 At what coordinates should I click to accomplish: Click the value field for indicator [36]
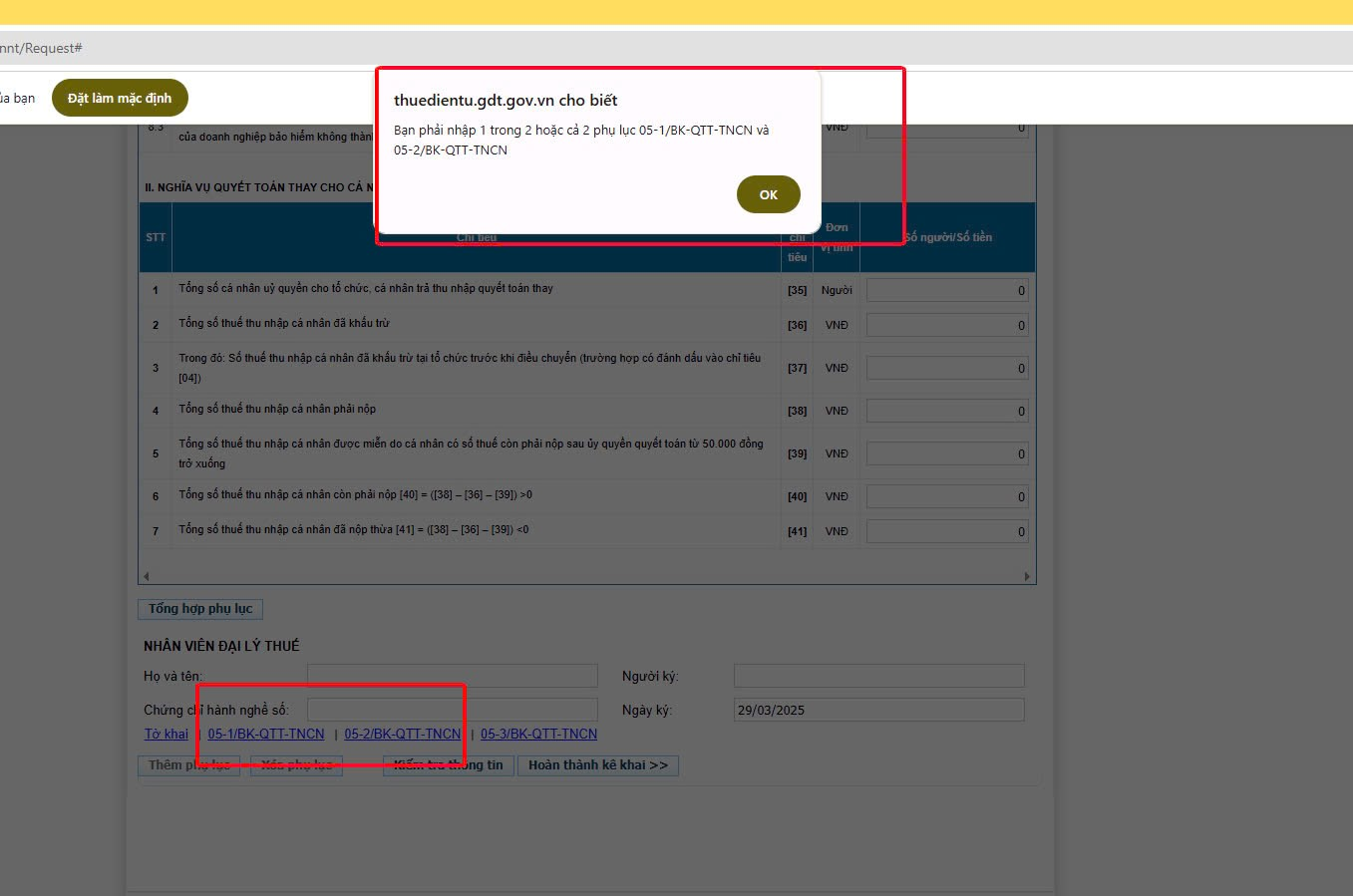(946, 326)
